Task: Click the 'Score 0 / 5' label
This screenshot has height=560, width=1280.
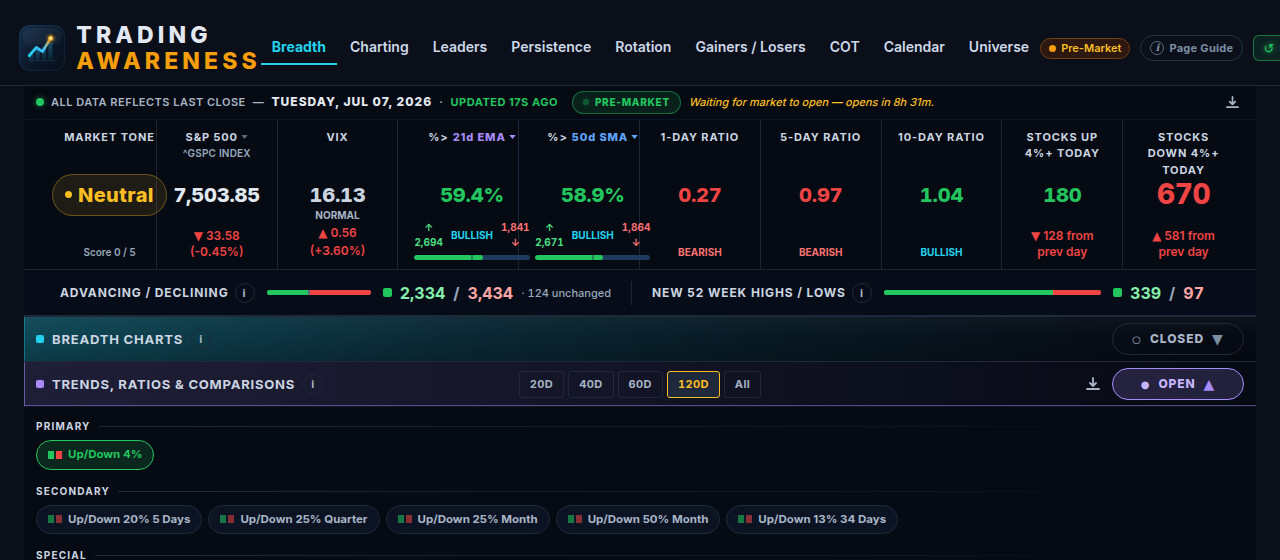Action: click(x=109, y=252)
